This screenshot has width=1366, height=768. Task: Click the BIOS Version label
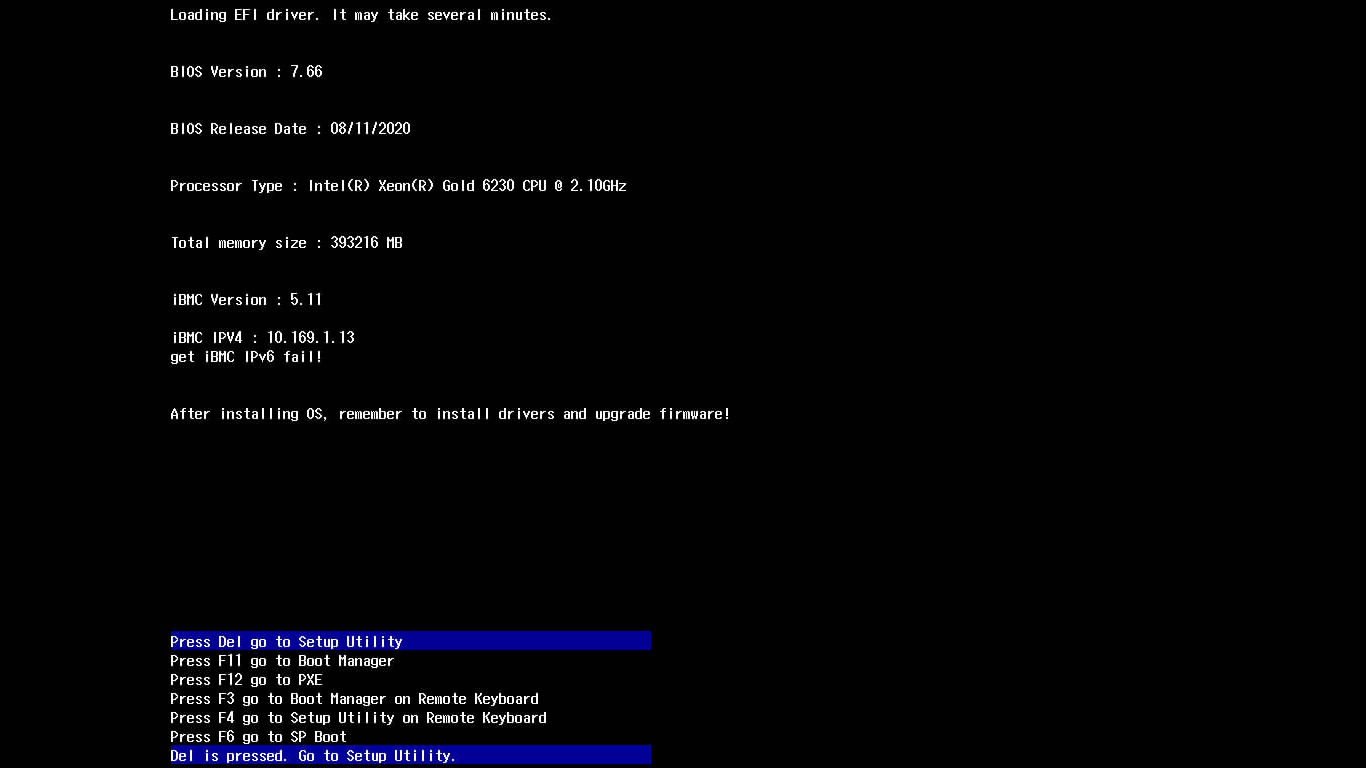pos(218,72)
